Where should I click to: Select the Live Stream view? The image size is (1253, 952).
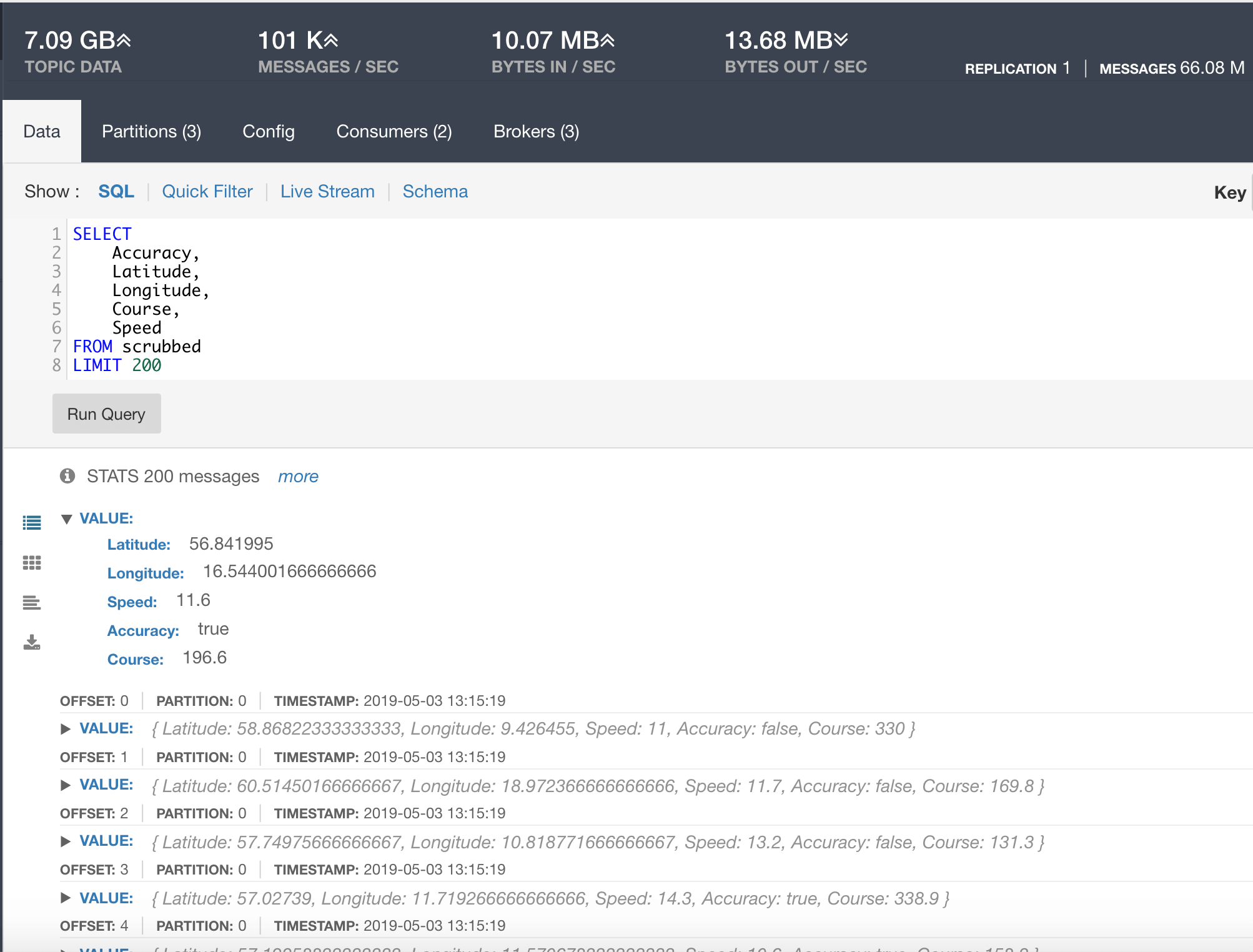tap(327, 191)
